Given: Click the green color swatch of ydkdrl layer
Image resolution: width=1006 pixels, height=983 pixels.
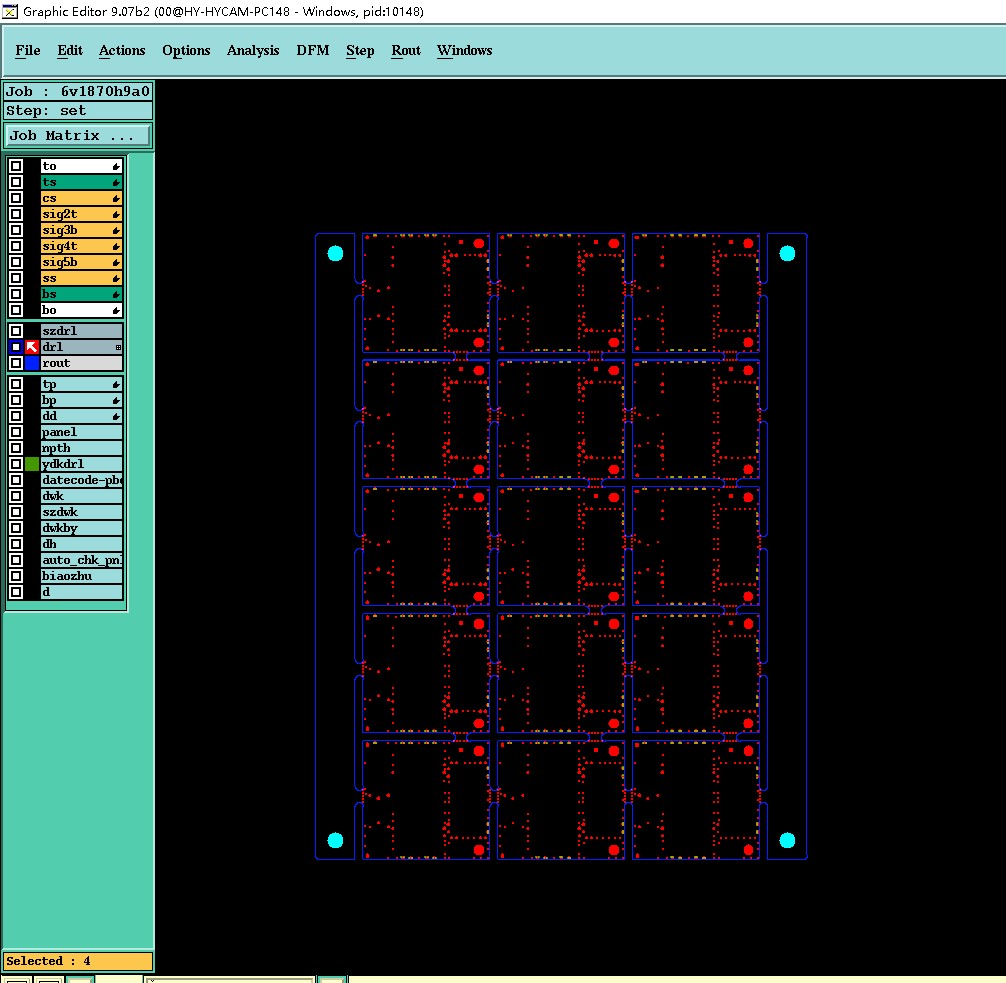Looking at the screenshot, I should [x=32, y=464].
